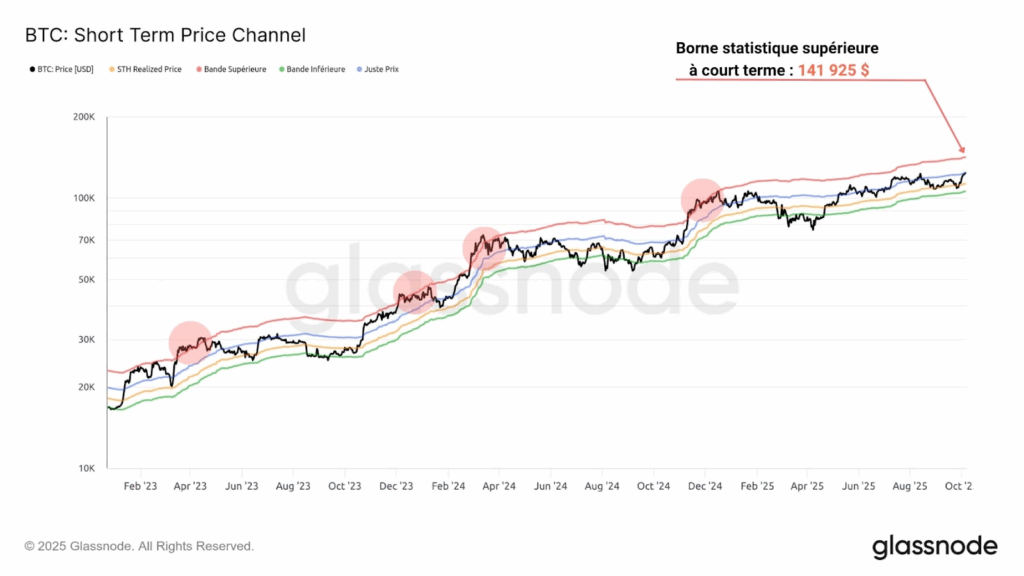Click the red Bande Supérieure legend dot
The width and height of the screenshot is (1024, 576).
(200, 70)
